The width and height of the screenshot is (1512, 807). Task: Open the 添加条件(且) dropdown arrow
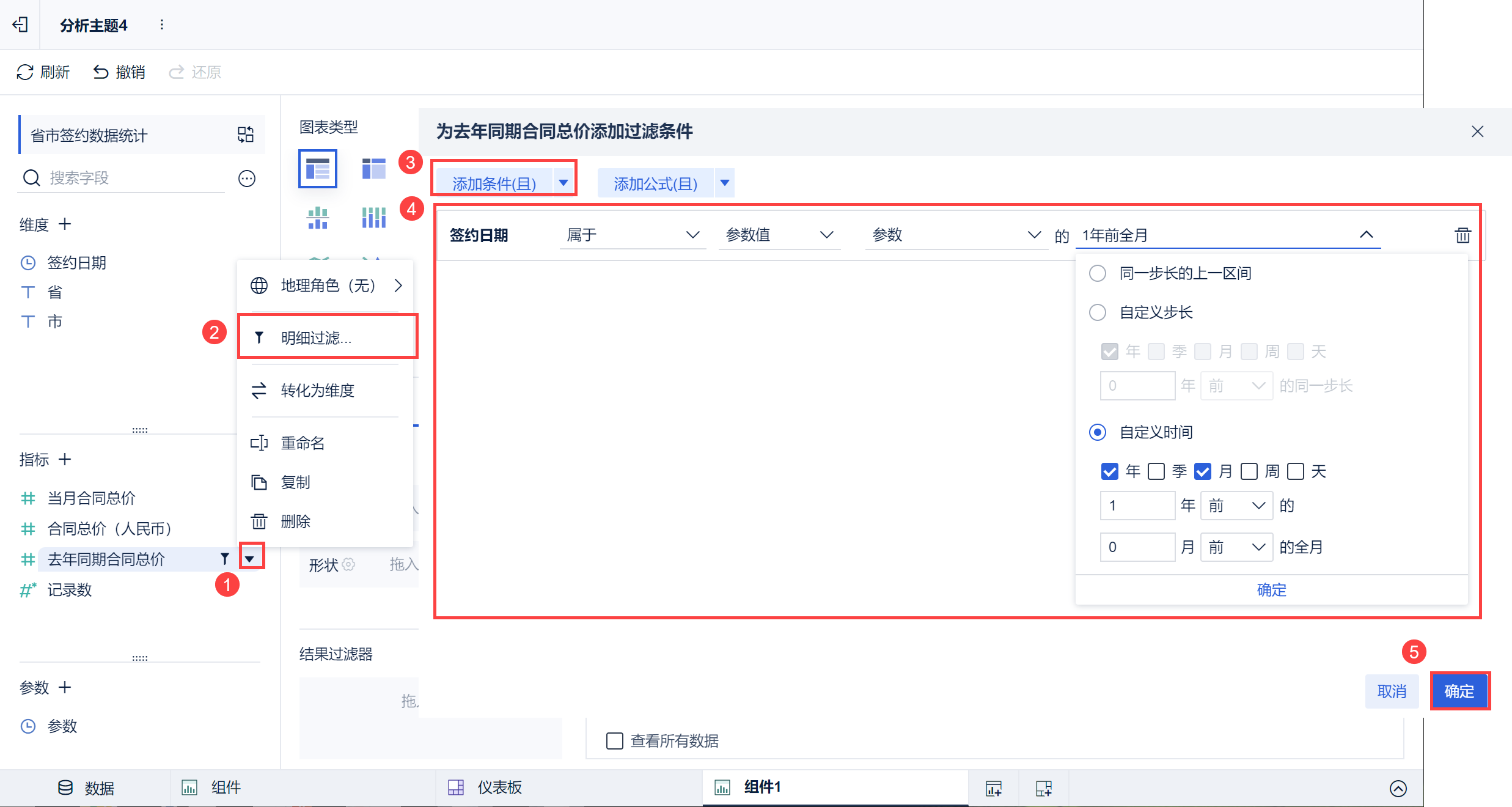pos(563,183)
